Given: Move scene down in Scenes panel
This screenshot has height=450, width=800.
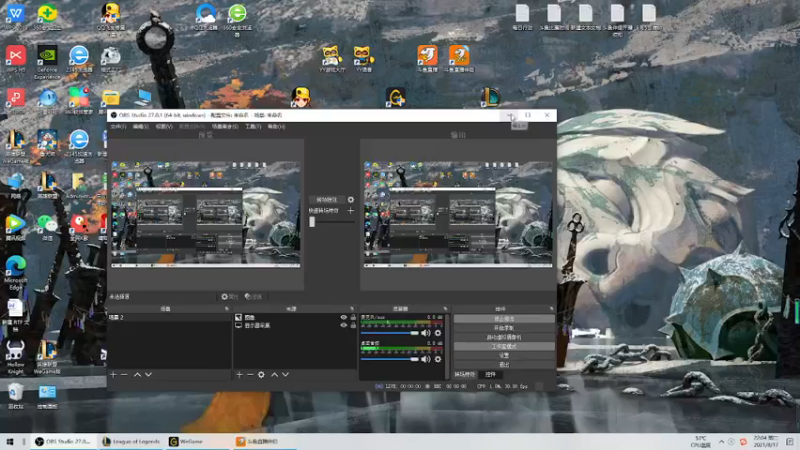Looking at the screenshot, I should [x=148, y=374].
